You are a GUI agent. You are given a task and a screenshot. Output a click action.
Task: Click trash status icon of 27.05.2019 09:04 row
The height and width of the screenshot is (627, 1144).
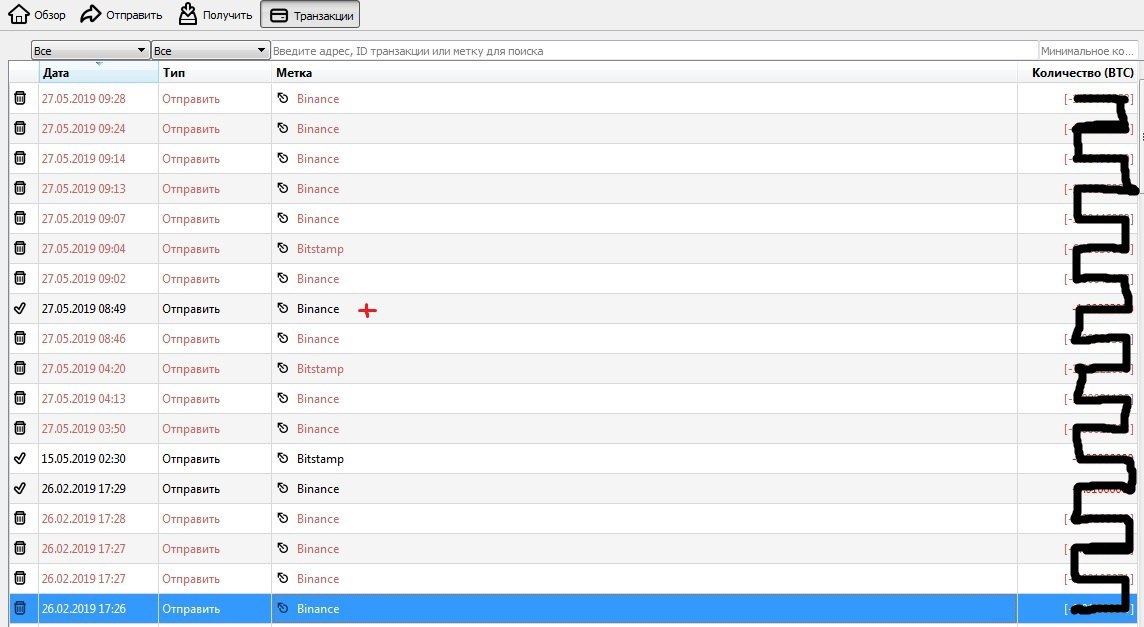pyautogui.click(x=20, y=248)
